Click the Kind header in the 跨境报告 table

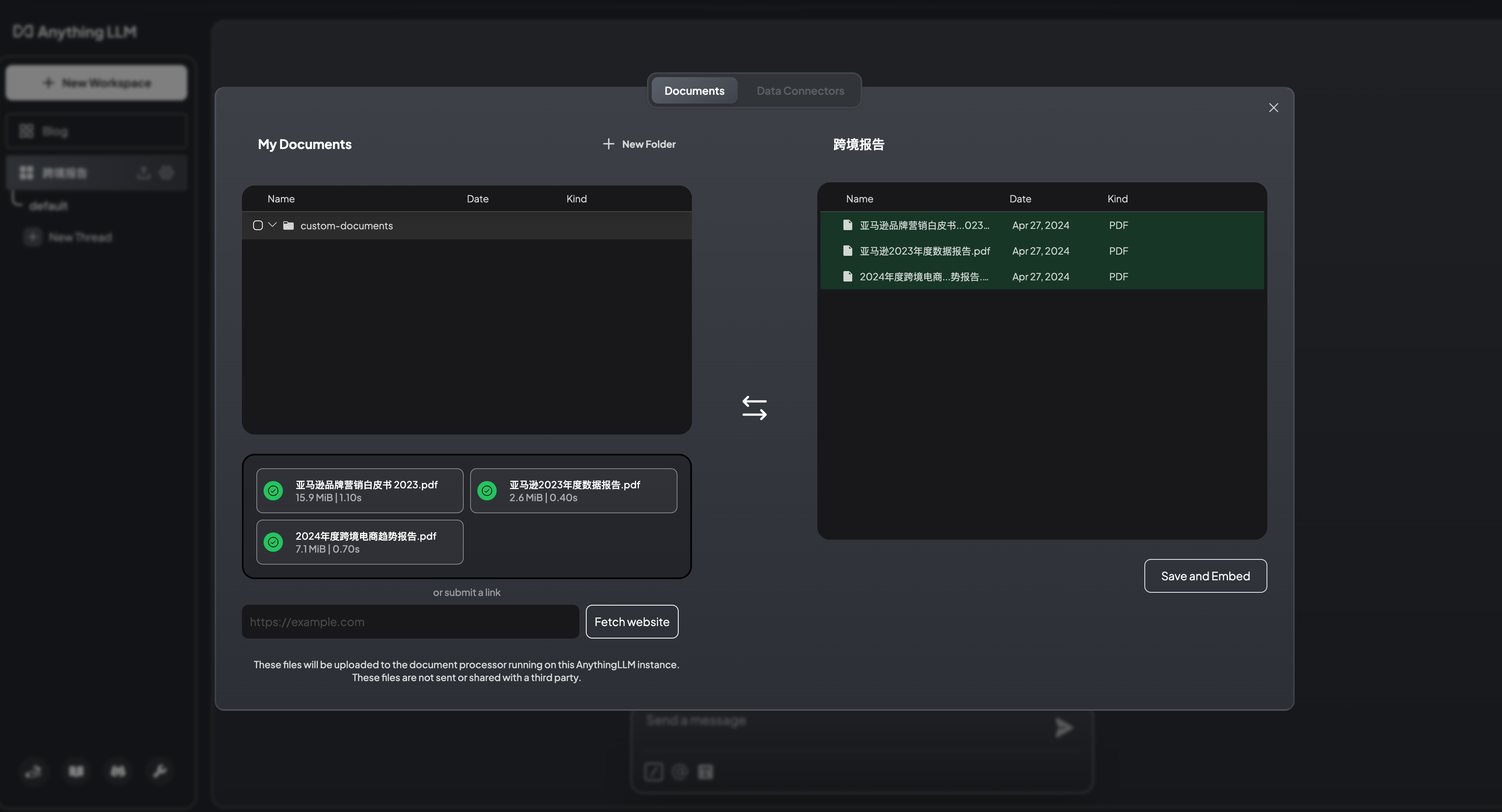point(1118,199)
